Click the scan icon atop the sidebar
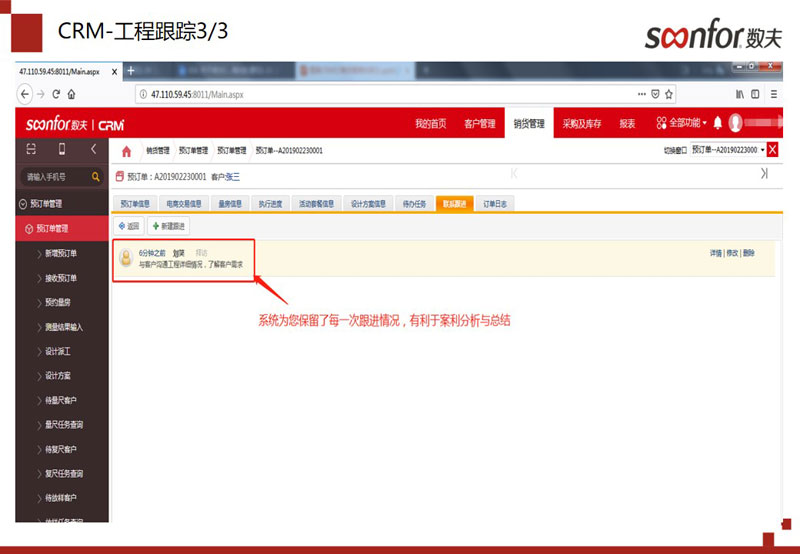 30,149
